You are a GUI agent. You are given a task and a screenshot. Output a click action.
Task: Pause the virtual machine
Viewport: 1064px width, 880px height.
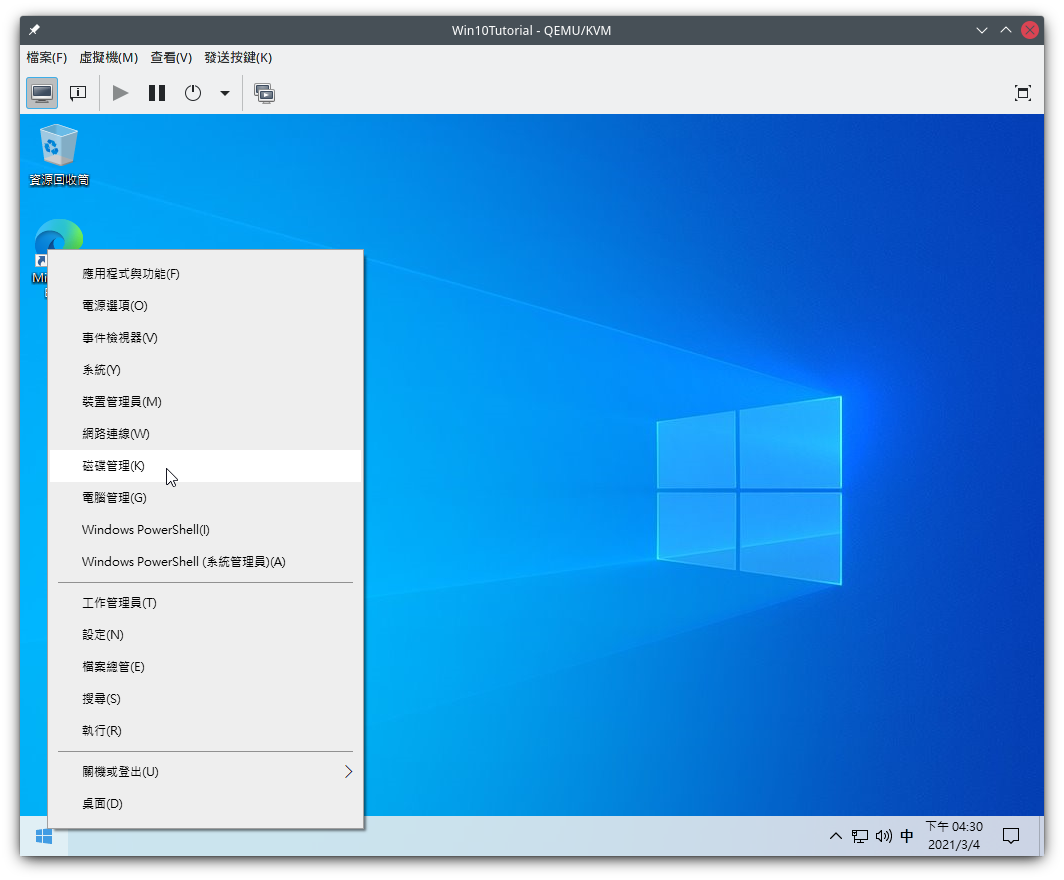[157, 93]
